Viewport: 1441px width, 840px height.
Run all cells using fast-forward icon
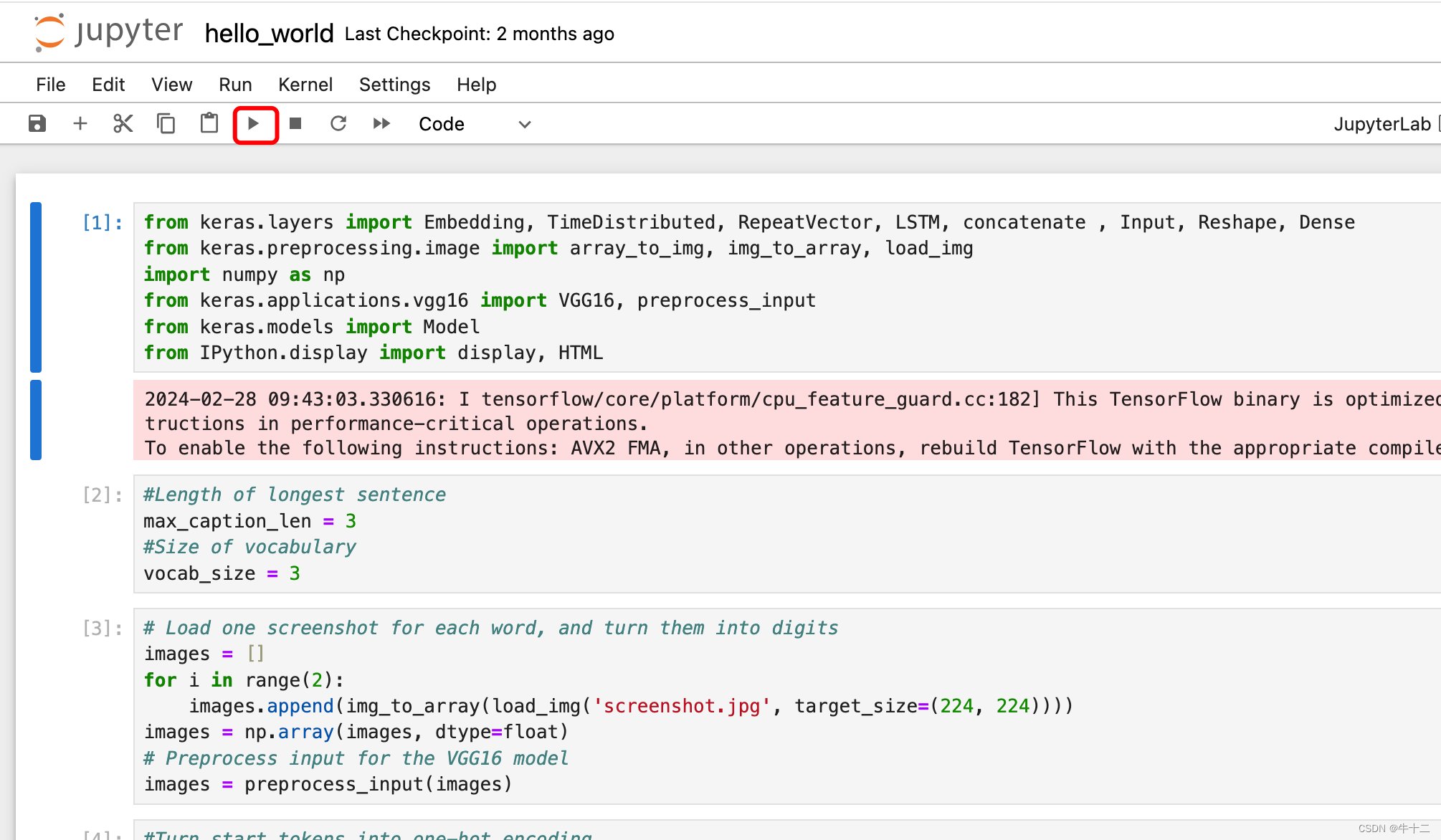tap(381, 123)
